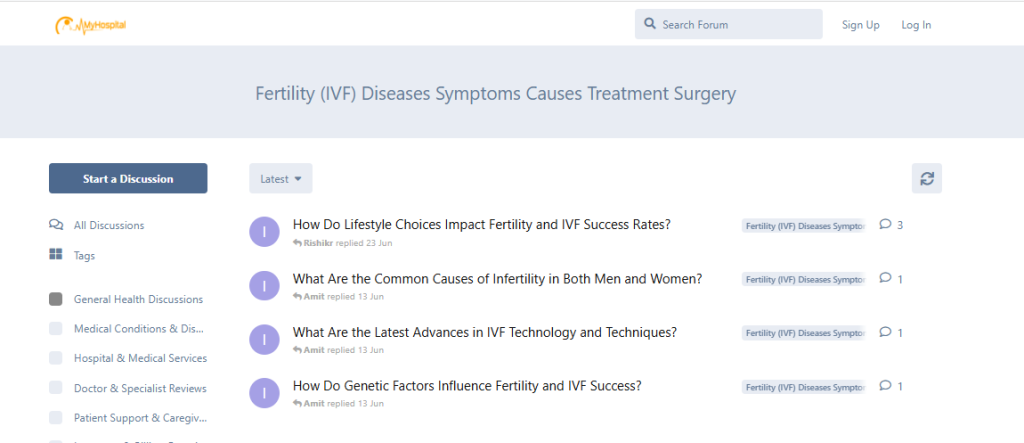This screenshot has height=443, width=1024.
Task: Click avatar of Genetic Factors discussion
Action: (x=264, y=392)
